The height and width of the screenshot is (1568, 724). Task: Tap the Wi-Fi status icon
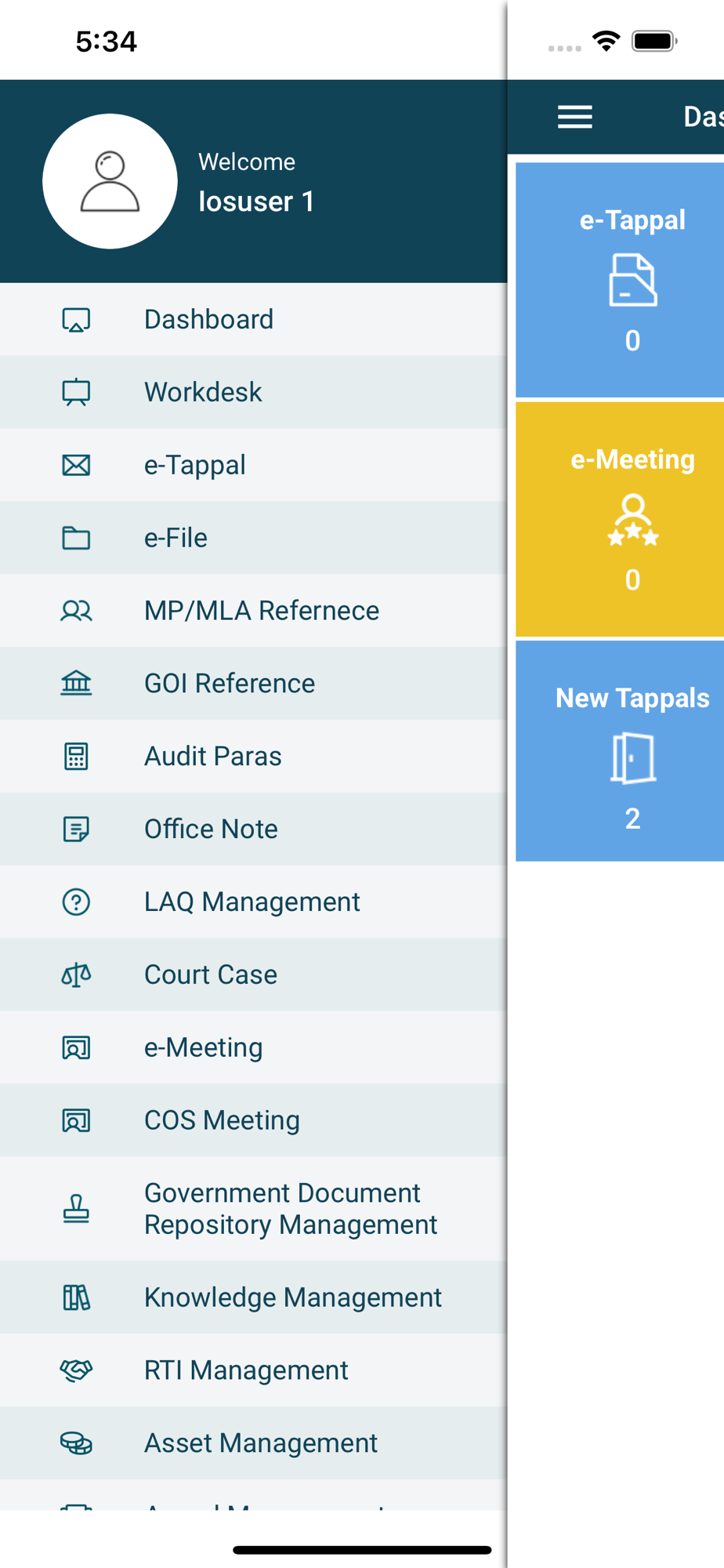pos(606,41)
